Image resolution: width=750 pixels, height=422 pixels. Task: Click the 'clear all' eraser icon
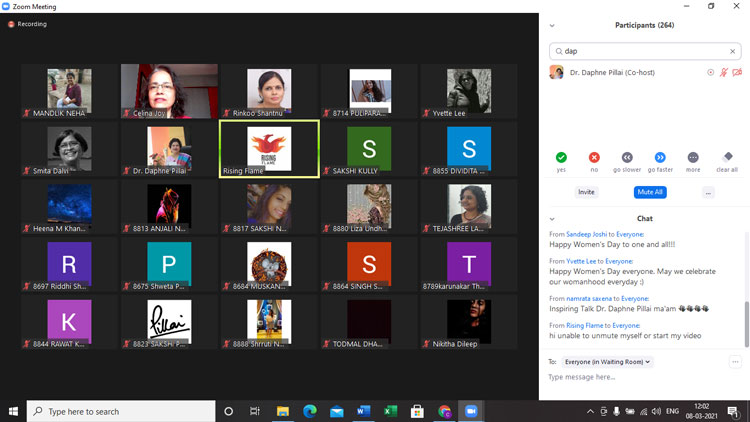point(727,157)
